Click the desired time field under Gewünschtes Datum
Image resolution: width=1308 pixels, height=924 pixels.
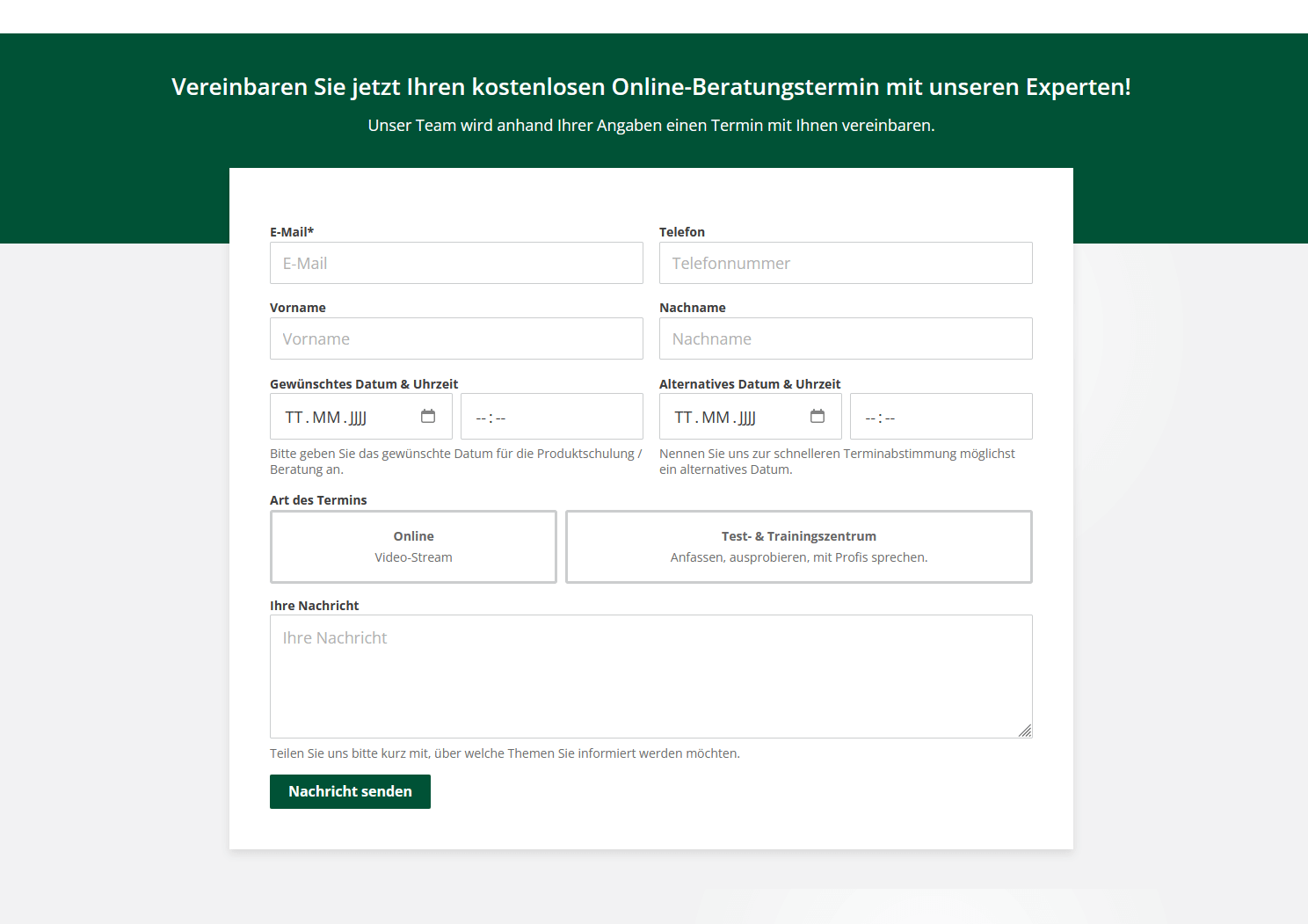551,417
